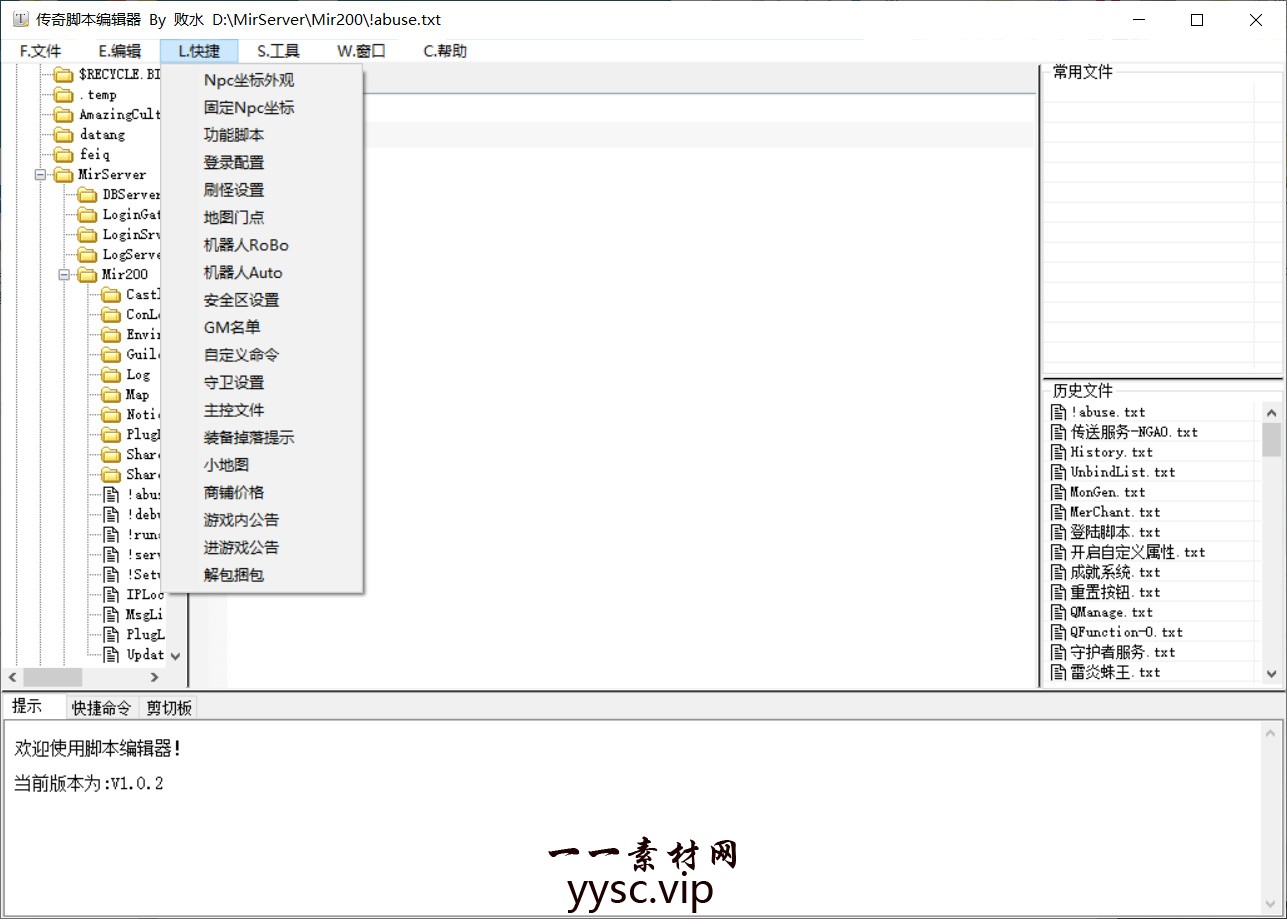Open UnbindList.txt file icon
This screenshot has height=919, width=1287.
pos(1059,472)
